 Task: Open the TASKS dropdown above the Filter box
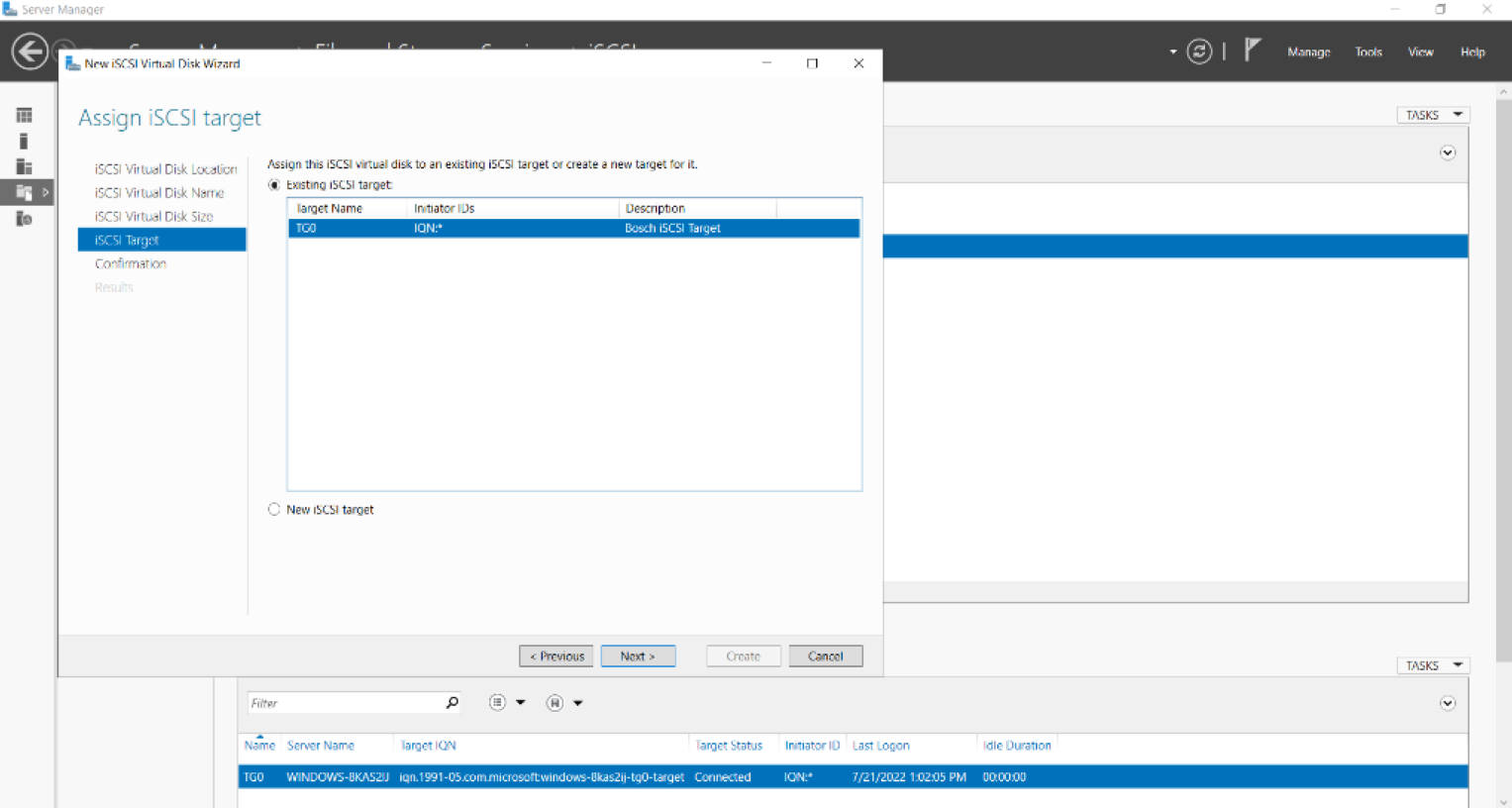coord(1433,665)
